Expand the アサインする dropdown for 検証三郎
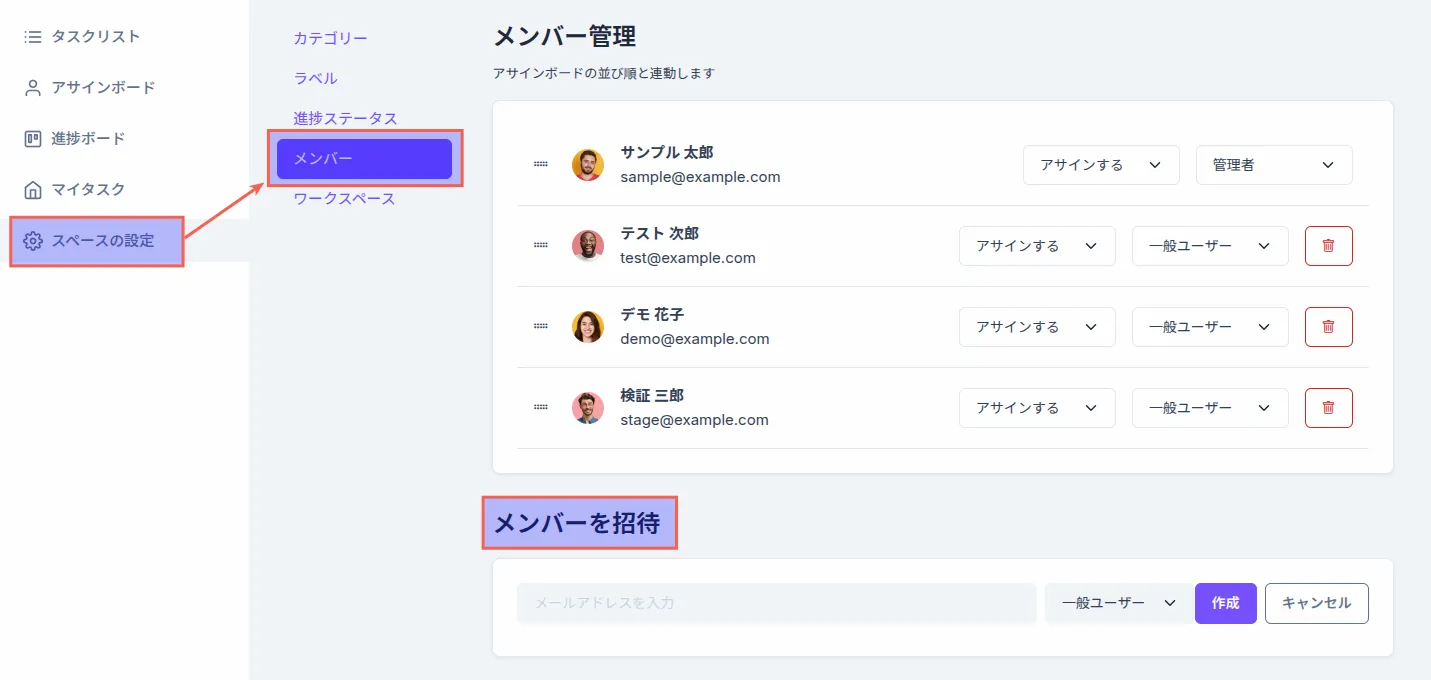1431x680 pixels. (1037, 407)
